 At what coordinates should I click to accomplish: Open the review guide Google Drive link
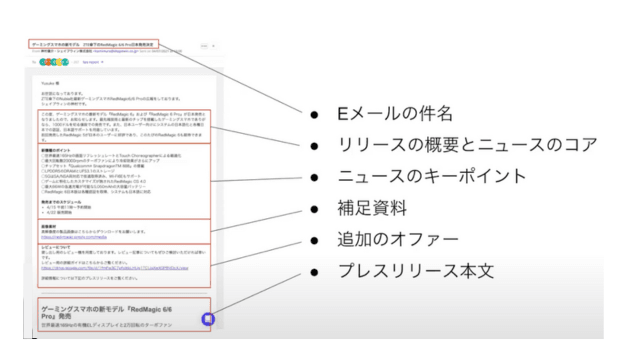pos(115,268)
